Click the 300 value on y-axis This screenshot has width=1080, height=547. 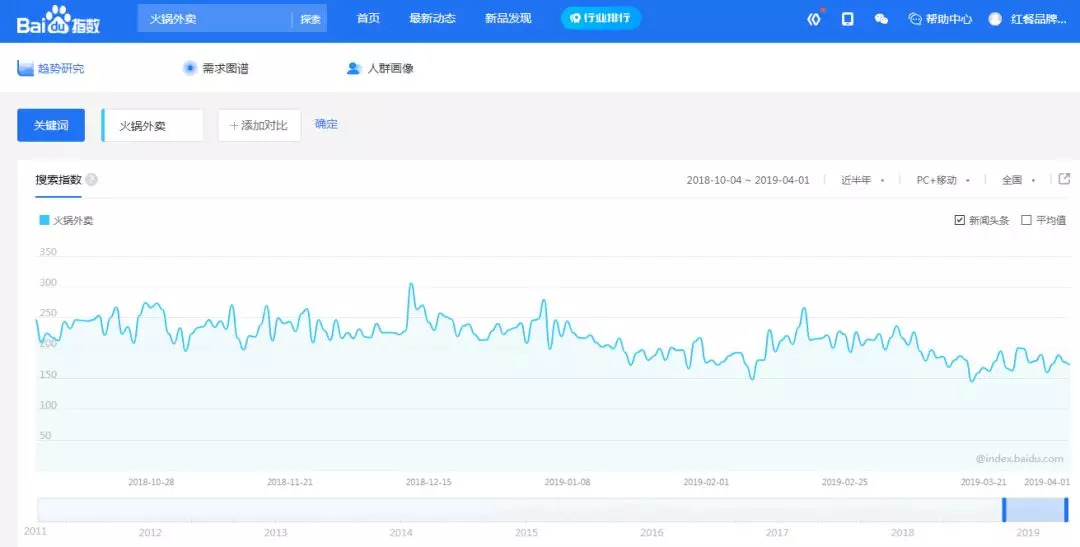tap(48, 283)
